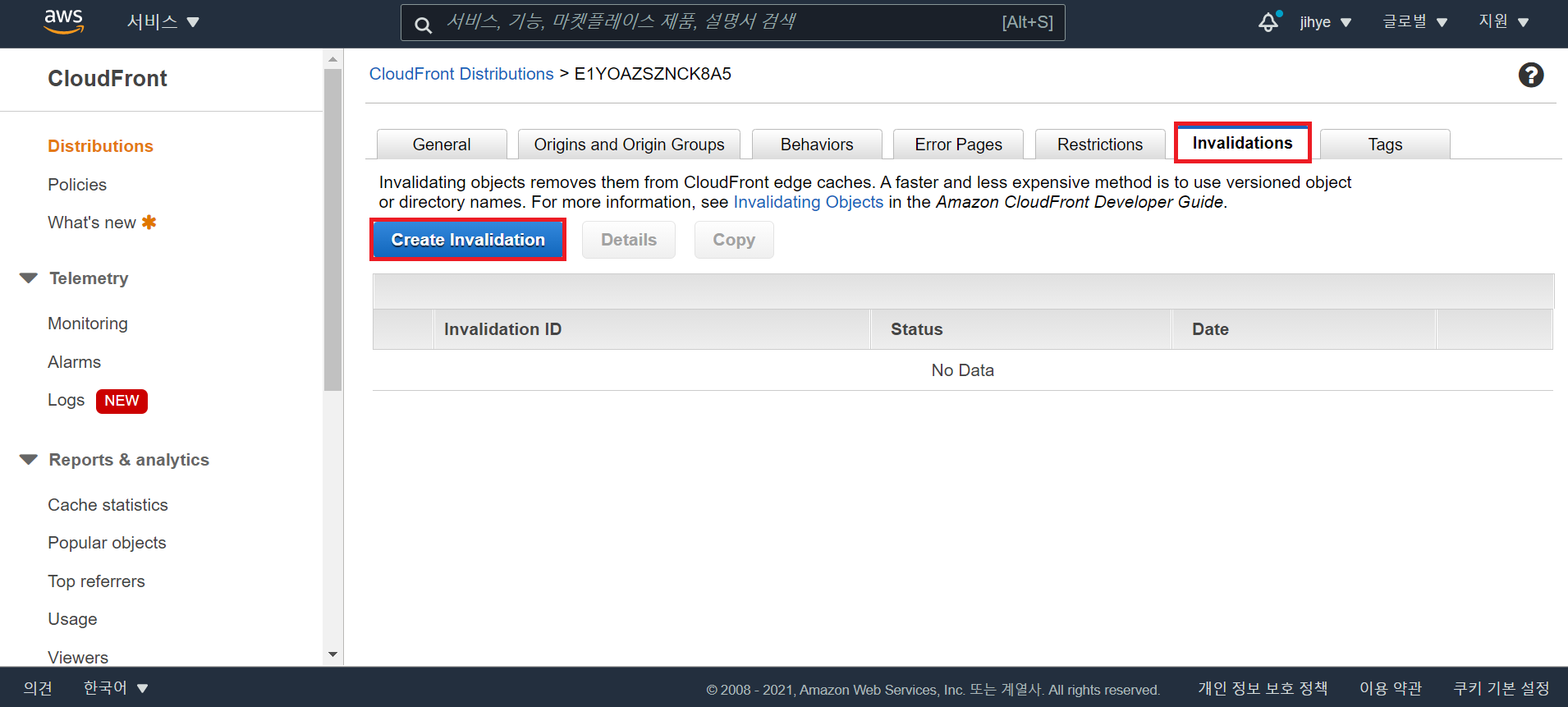
Task: Click the CloudFront sidebar heading
Action: pos(108,78)
